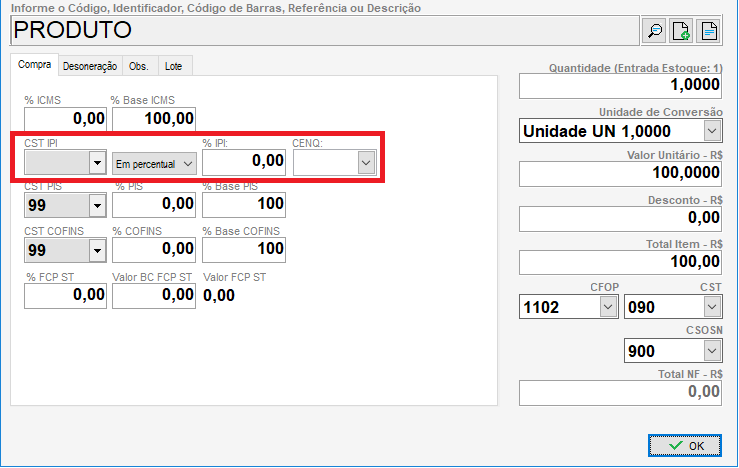
Task: Click the new document plus icon
Action: pos(682,31)
